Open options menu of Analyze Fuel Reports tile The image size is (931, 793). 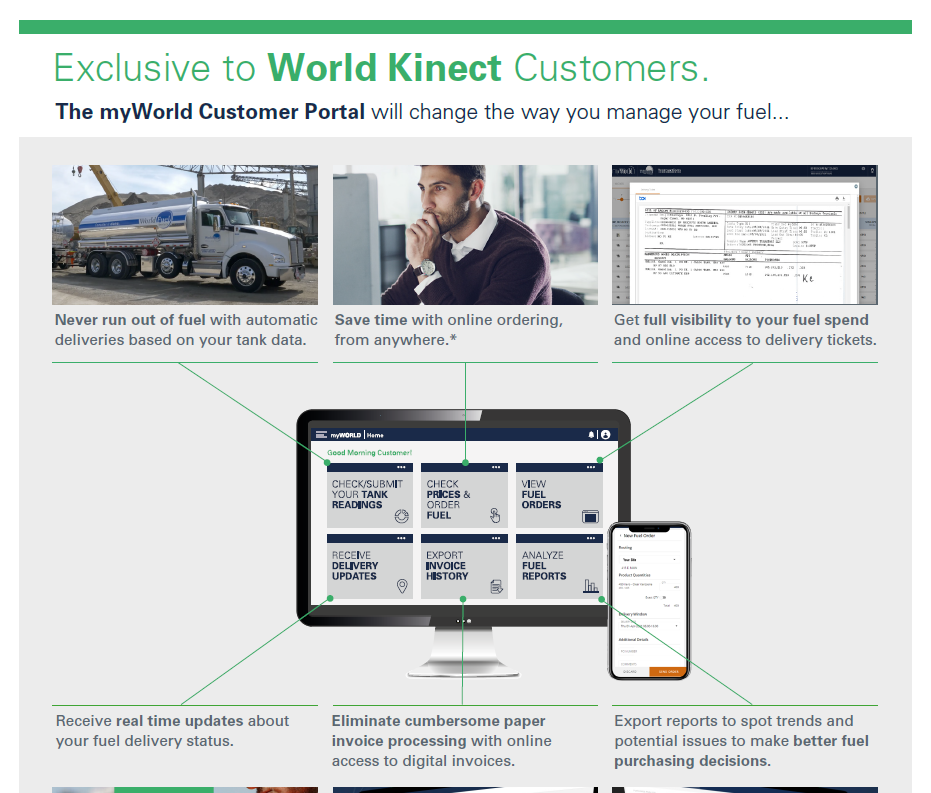point(591,538)
